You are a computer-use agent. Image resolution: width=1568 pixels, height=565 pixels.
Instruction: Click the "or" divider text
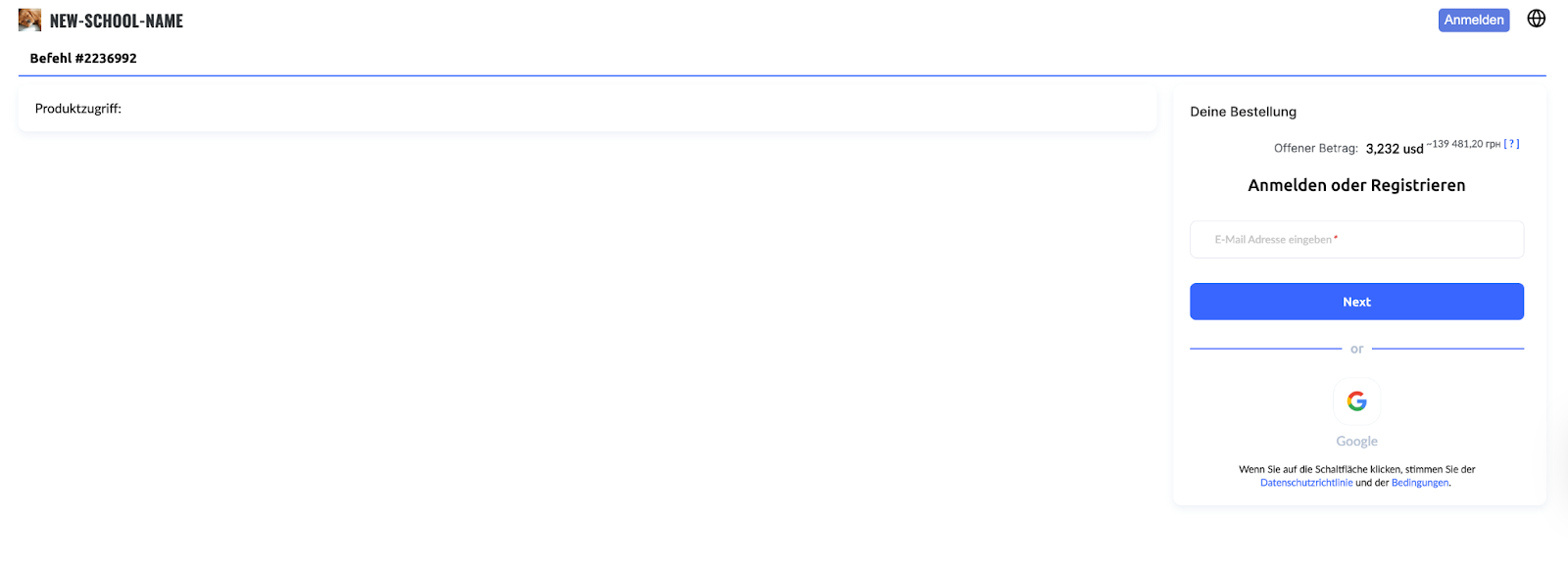tap(1356, 349)
